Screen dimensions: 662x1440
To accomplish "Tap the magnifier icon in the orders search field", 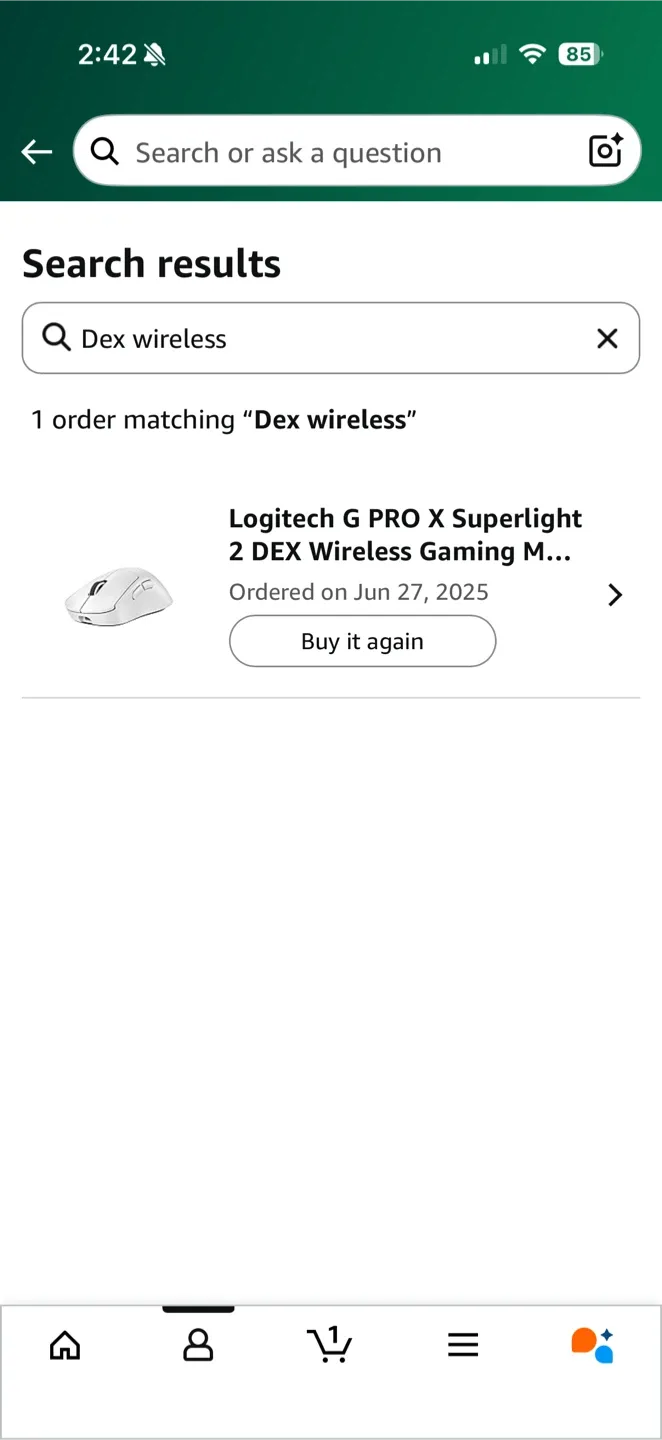I will pyautogui.click(x=56, y=338).
